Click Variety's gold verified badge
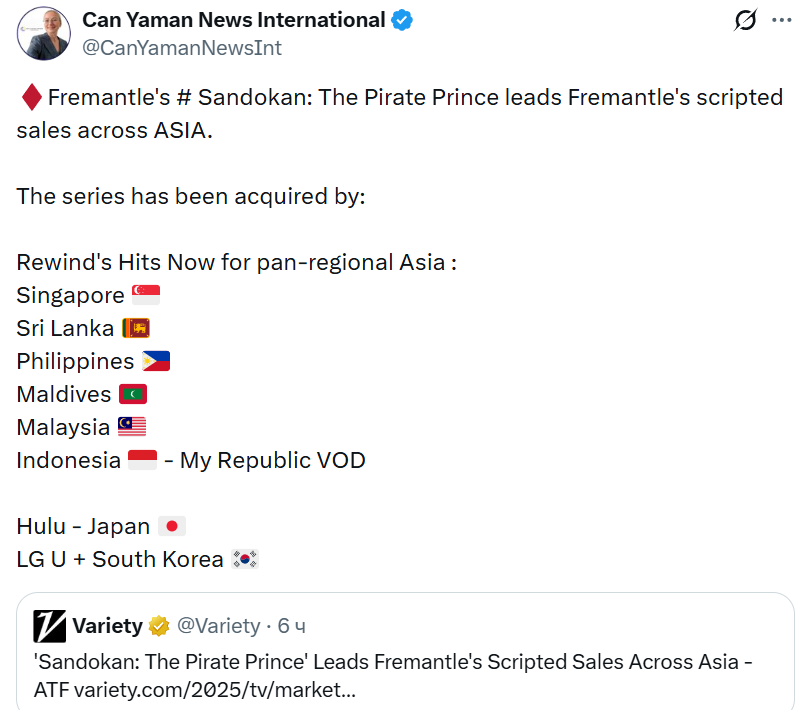Viewport: 795px width, 710px height. point(159,626)
